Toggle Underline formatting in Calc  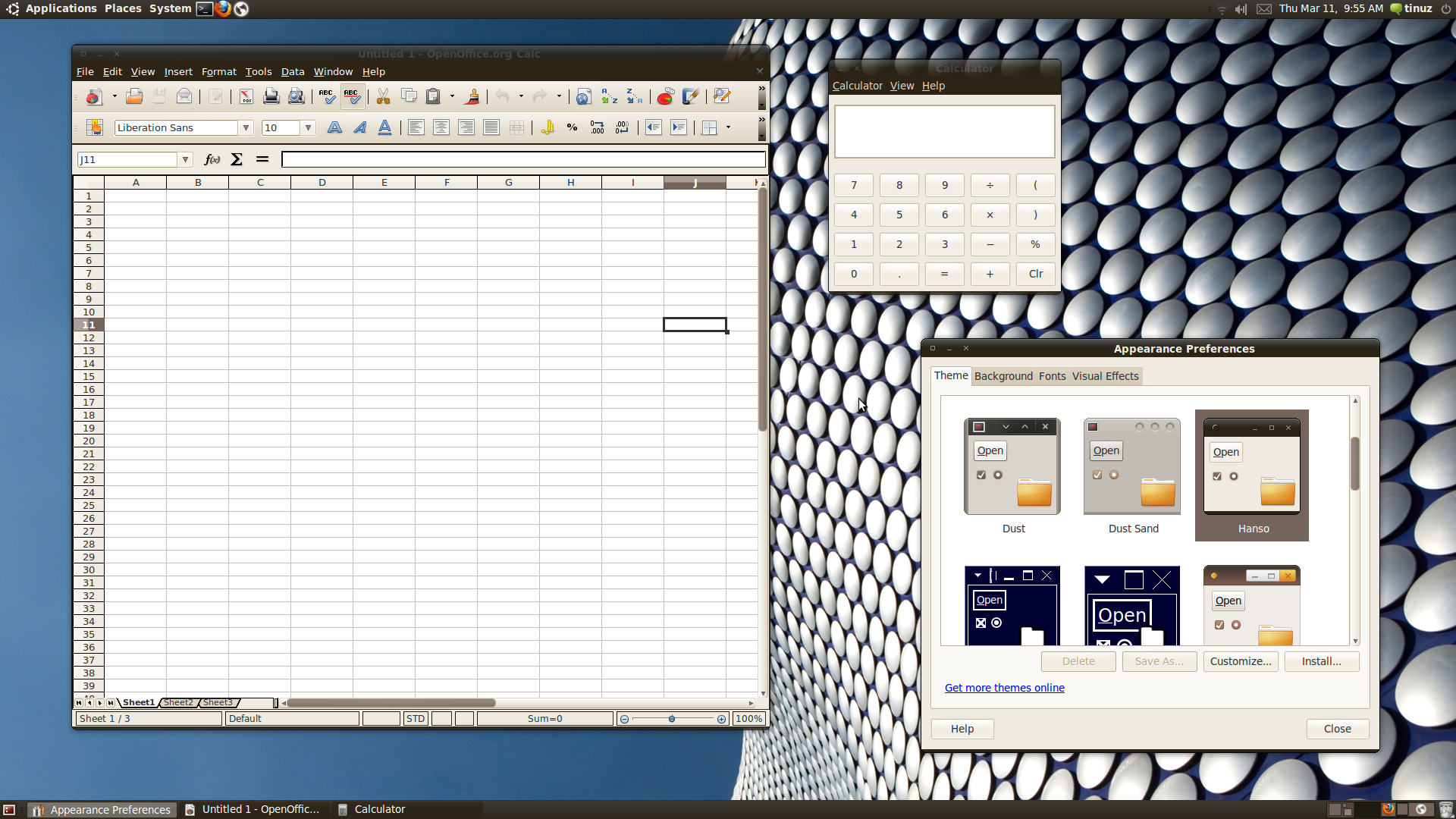(x=384, y=127)
